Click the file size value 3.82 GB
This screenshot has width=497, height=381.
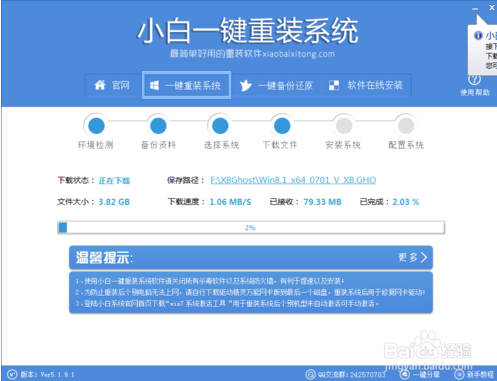[114, 202]
